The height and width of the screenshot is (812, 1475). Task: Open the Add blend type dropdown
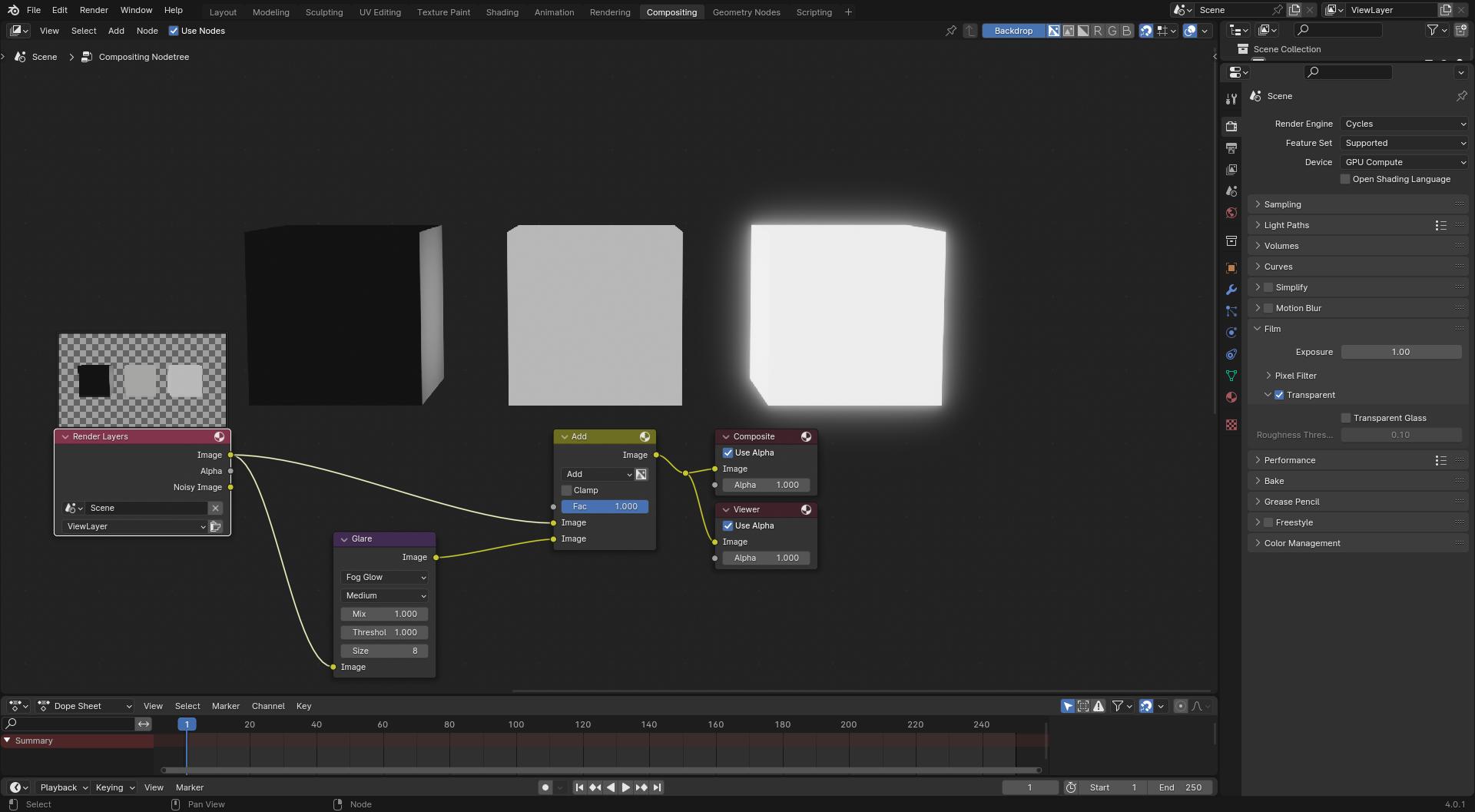[x=597, y=474]
